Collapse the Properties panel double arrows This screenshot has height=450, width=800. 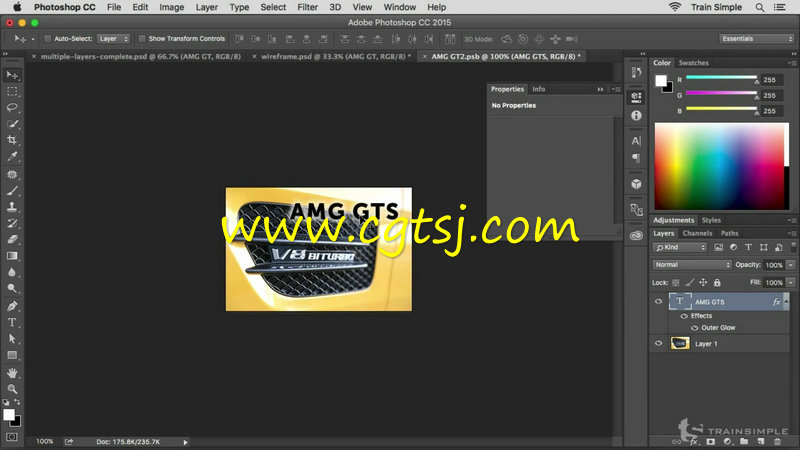[601, 89]
